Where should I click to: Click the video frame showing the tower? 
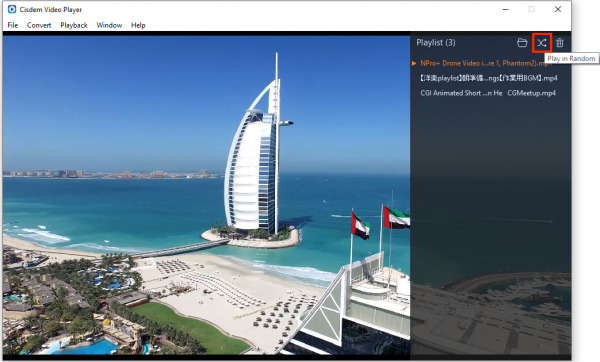pos(206,195)
